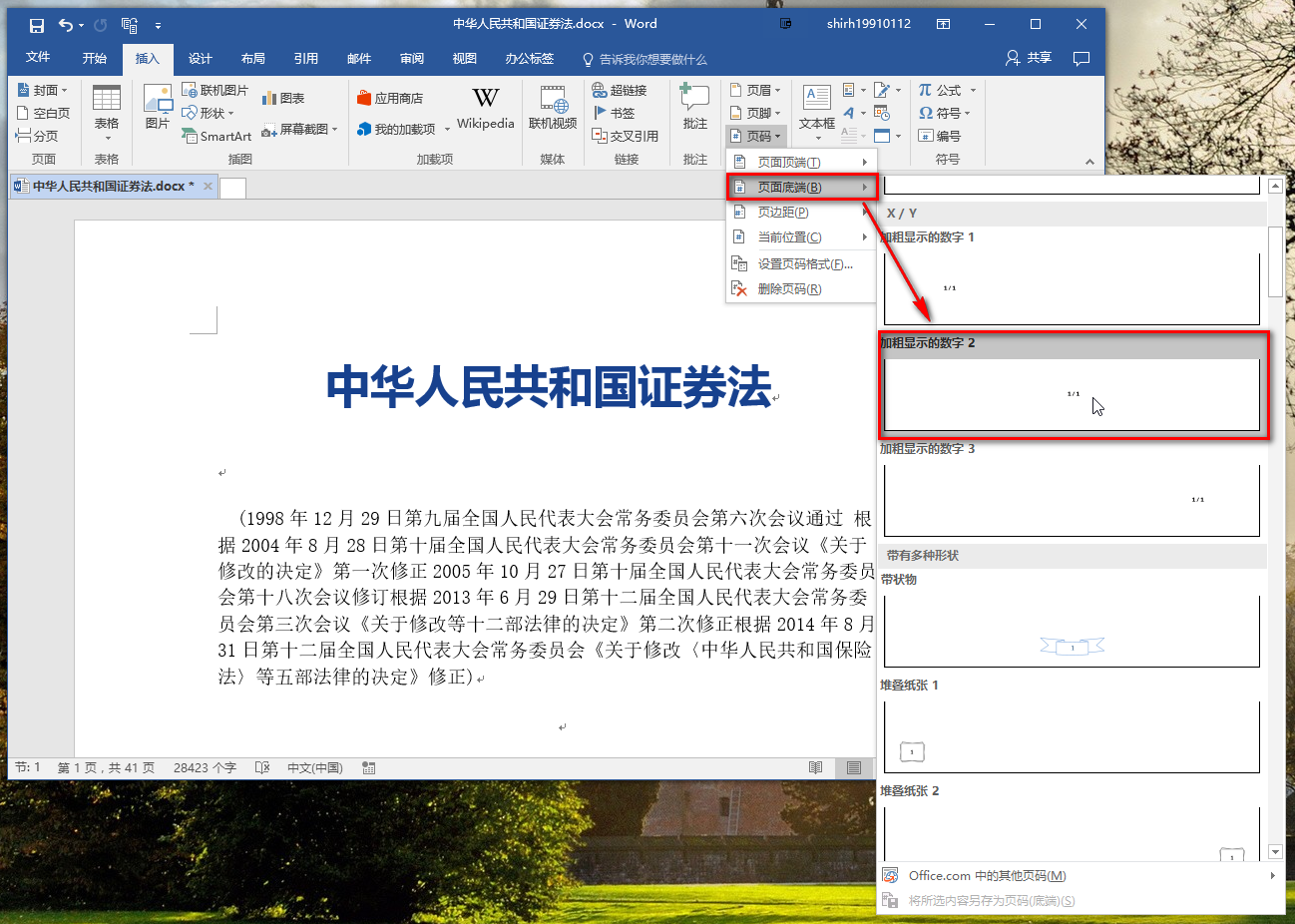Open the Header (页眉) dropdown
Viewport: 1295px width, 924px height.
(x=755, y=90)
